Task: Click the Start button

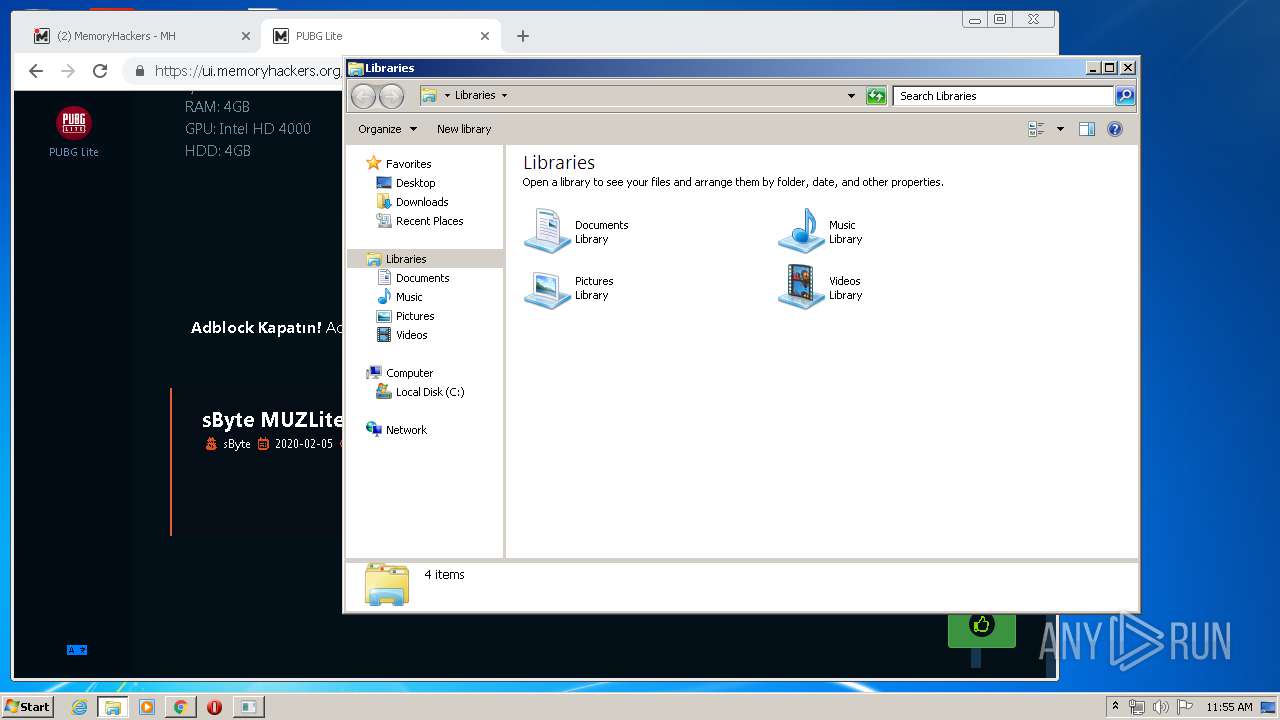Action: (27, 707)
